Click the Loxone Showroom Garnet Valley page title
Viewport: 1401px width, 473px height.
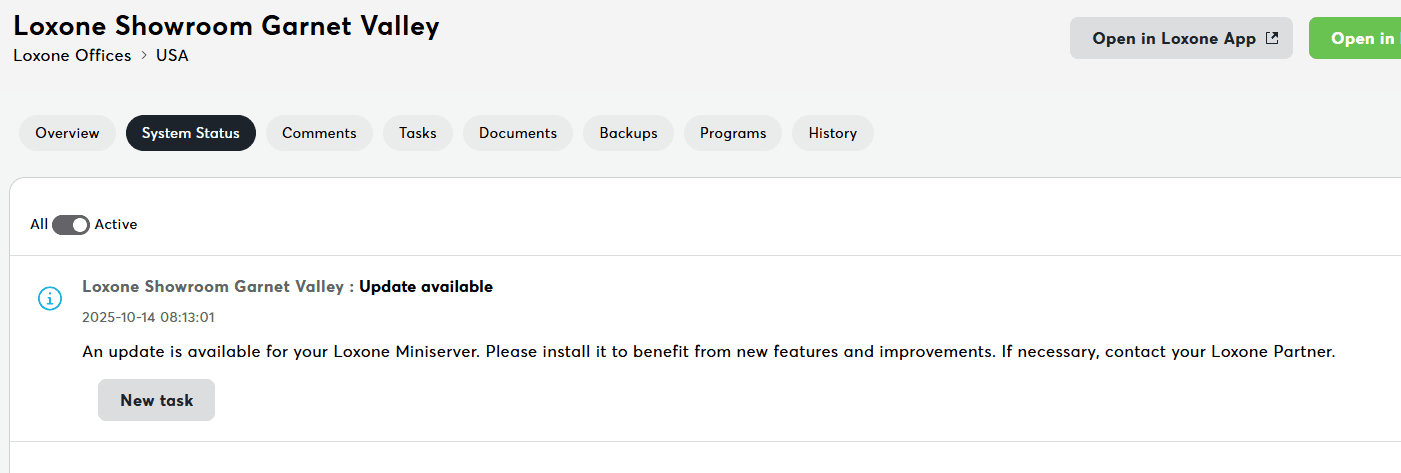click(x=226, y=25)
